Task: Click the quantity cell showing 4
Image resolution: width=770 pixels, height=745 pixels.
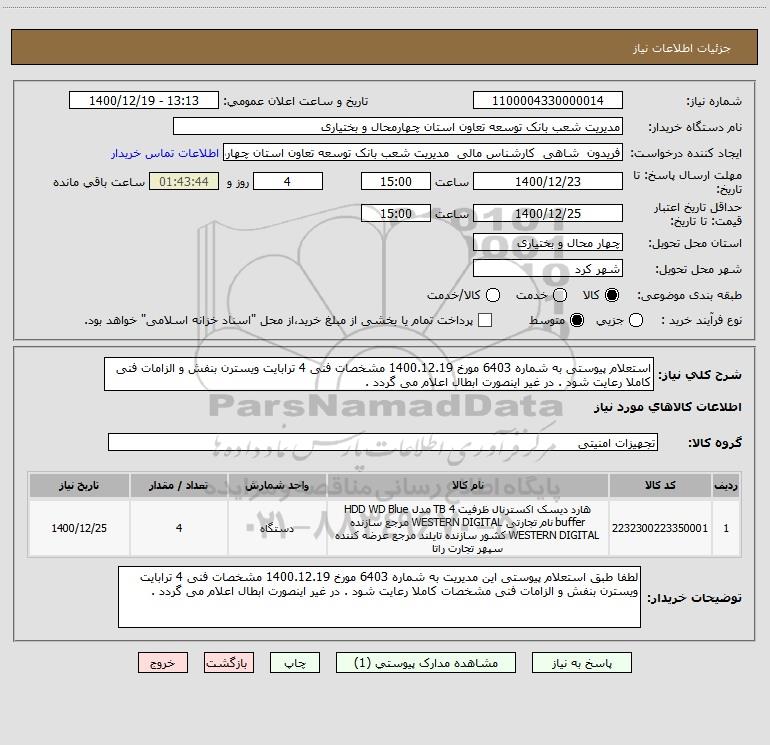Action: pos(179,528)
